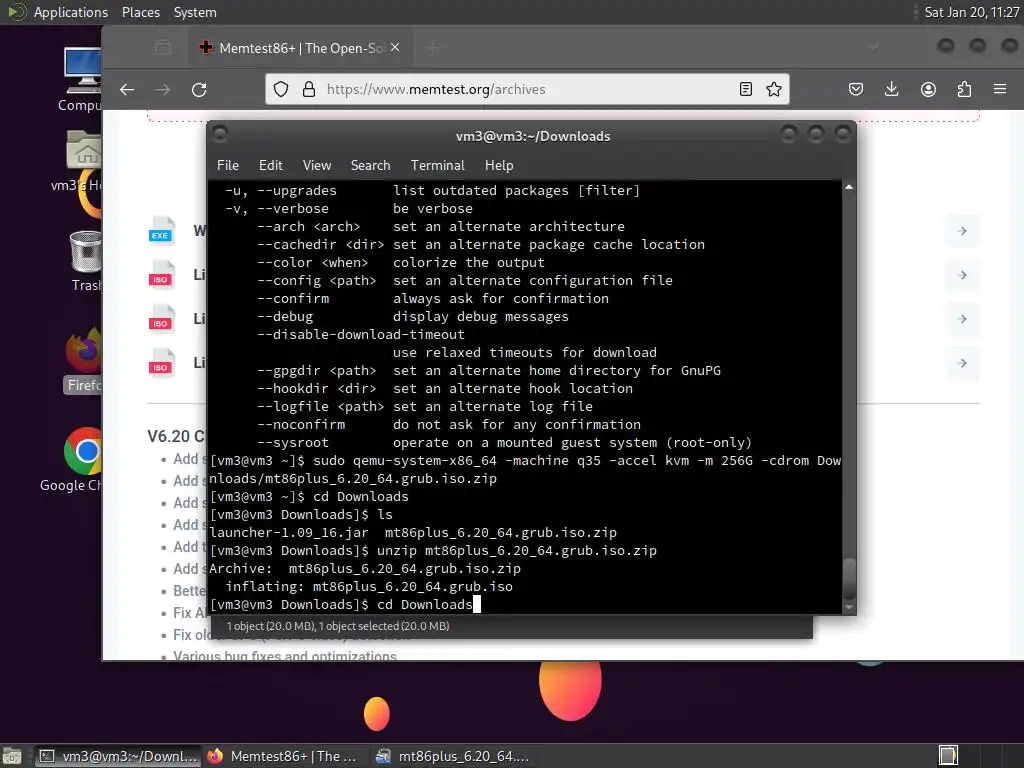Open the terminal Edit menu
Image resolution: width=1024 pixels, height=768 pixels.
click(x=270, y=165)
